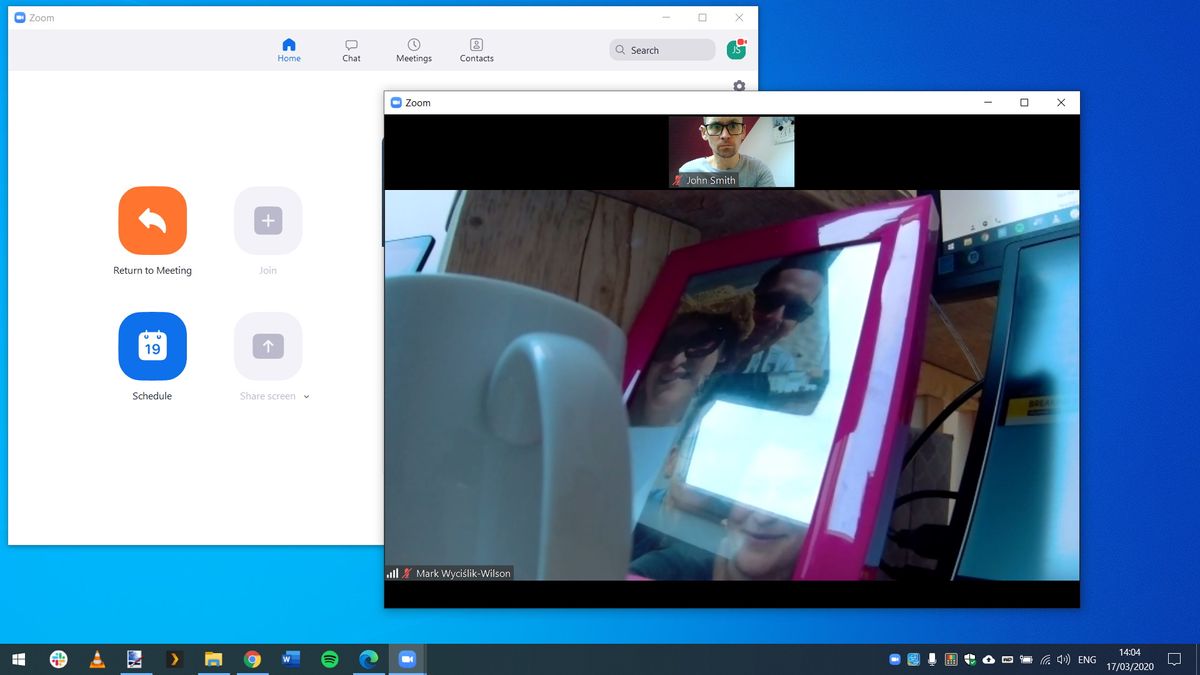
Task: Open the Meetings section in Zoom
Action: (x=413, y=49)
